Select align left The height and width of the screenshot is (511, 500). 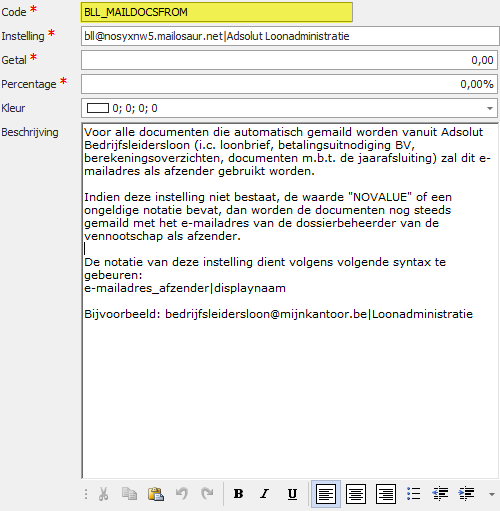point(326,494)
